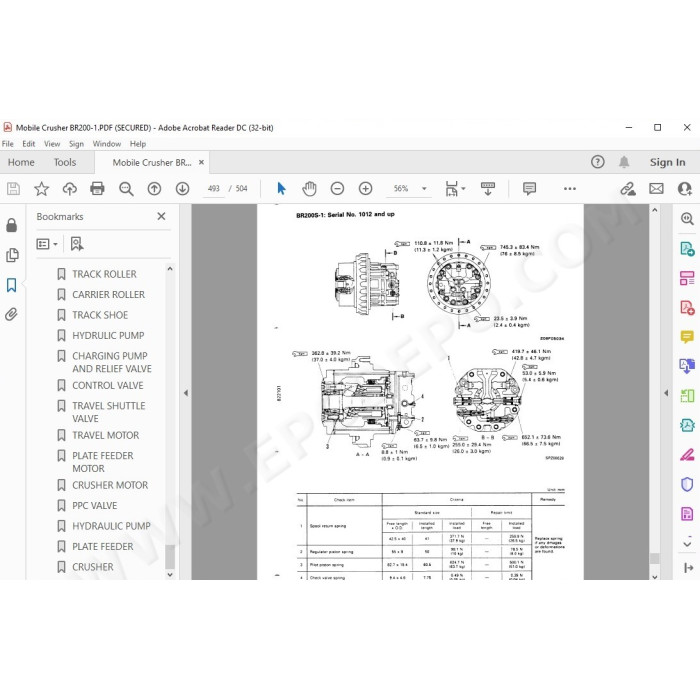Open search magnifier in right pane
This screenshot has height=700, width=700.
[x=687, y=219]
